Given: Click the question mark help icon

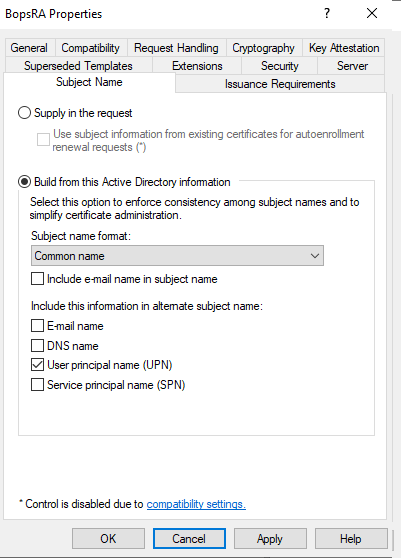Looking at the screenshot, I should click(x=327, y=14).
